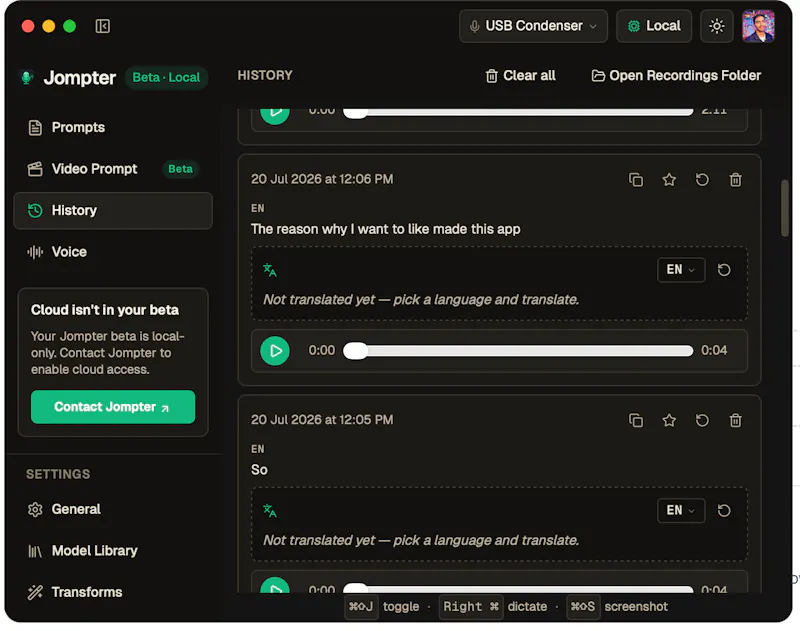Retry translation for the 12:06 PM entry

coord(724,270)
